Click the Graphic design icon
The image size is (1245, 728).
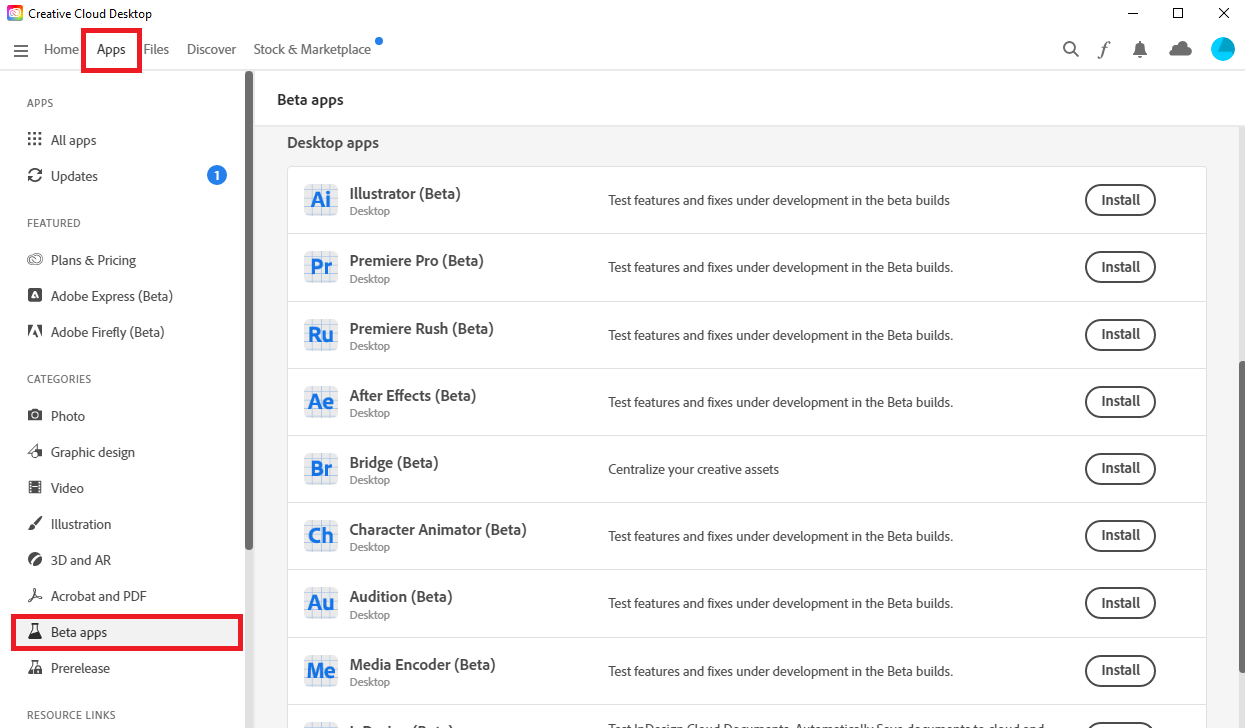coord(35,452)
